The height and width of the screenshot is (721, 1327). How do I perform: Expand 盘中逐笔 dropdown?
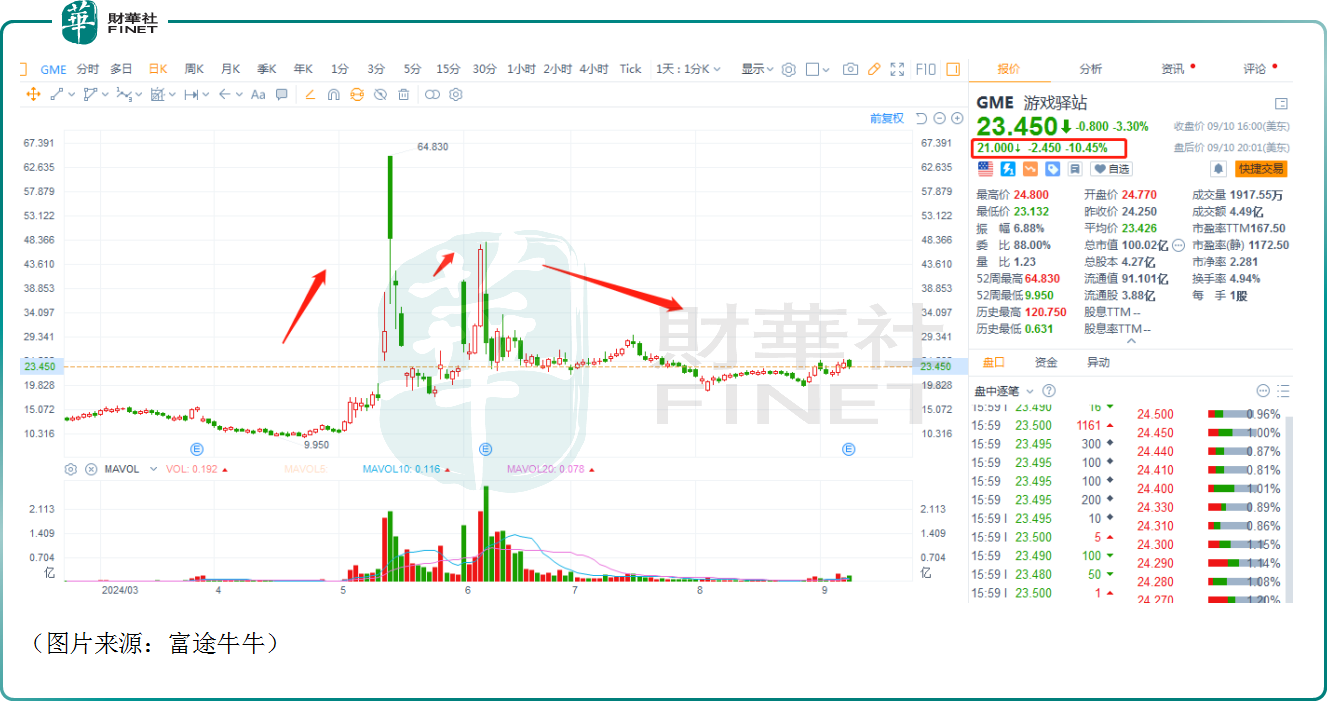pyautogui.click(x=1030, y=391)
